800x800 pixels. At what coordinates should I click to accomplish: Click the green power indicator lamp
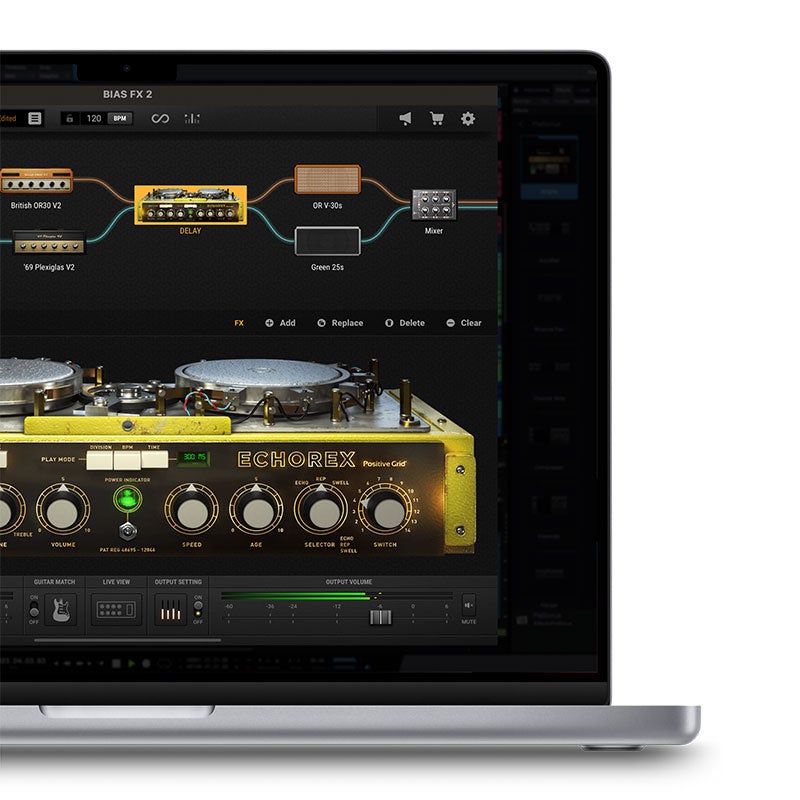pyautogui.click(x=127, y=498)
